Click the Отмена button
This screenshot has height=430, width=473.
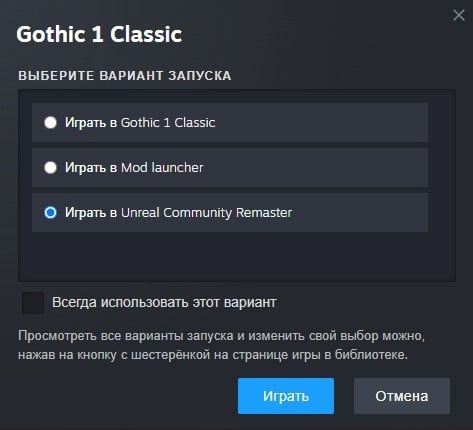pos(402,396)
